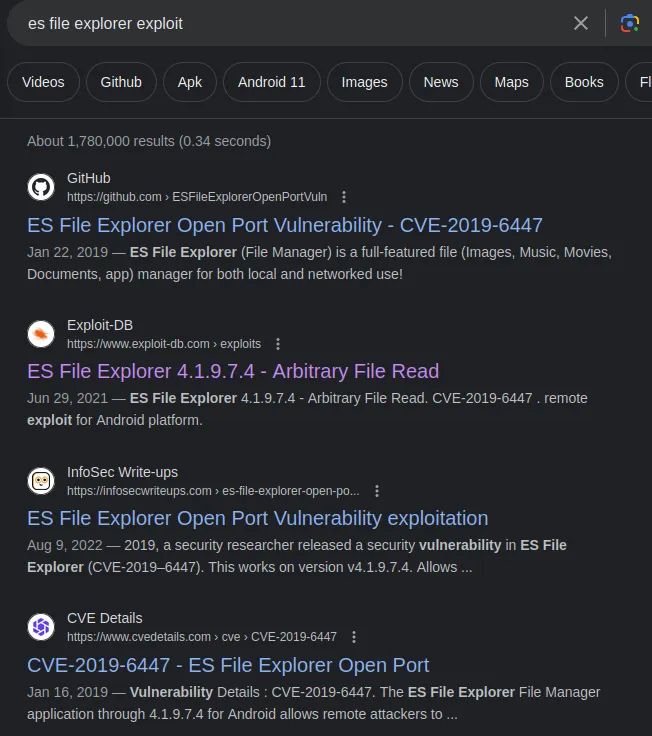The height and width of the screenshot is (736, 652).
Task: Open CVE-2019-6447 - ES File Explorer Open Port link
Action: pyautogui.click(x=228, y=665)
